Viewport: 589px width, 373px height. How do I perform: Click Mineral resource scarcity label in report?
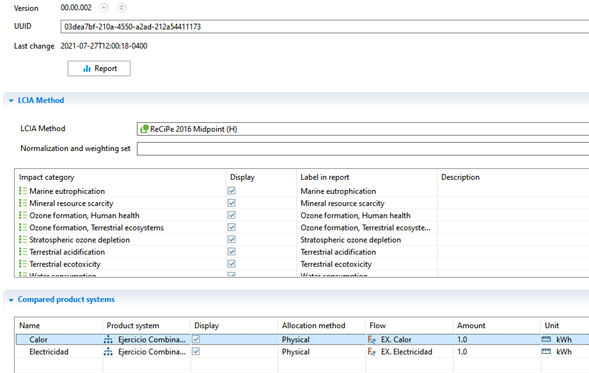click(x=342, y=203)
